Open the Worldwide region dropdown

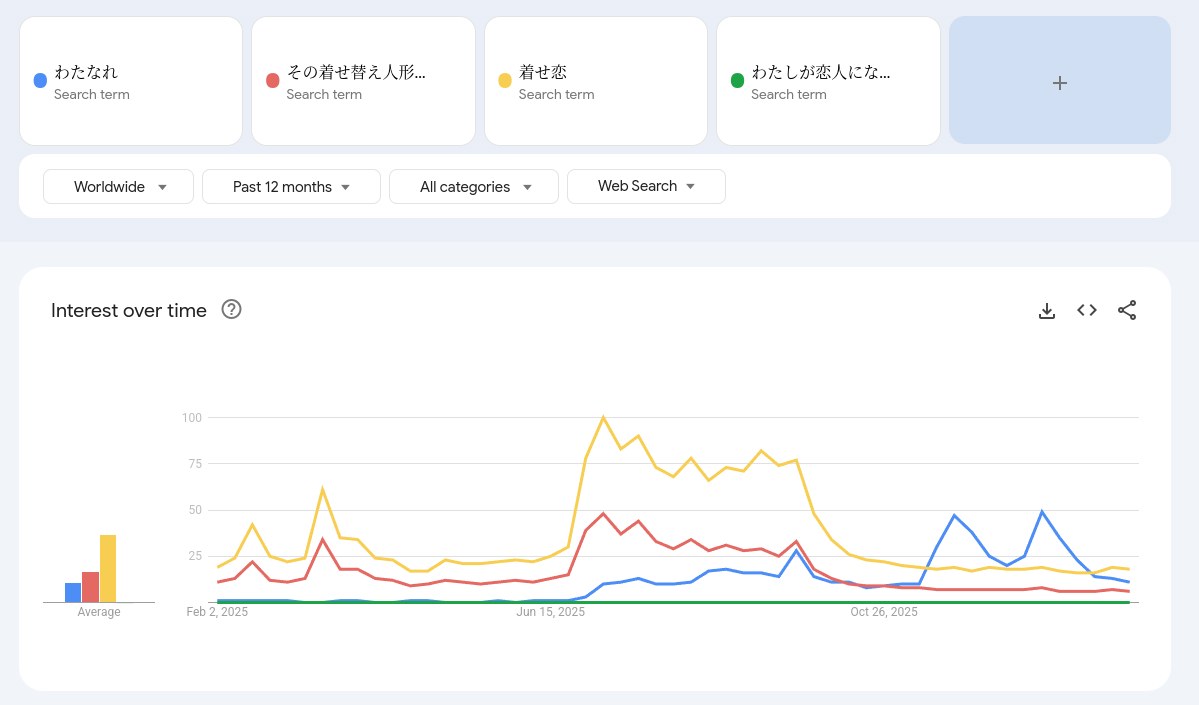tap(118, 187)
